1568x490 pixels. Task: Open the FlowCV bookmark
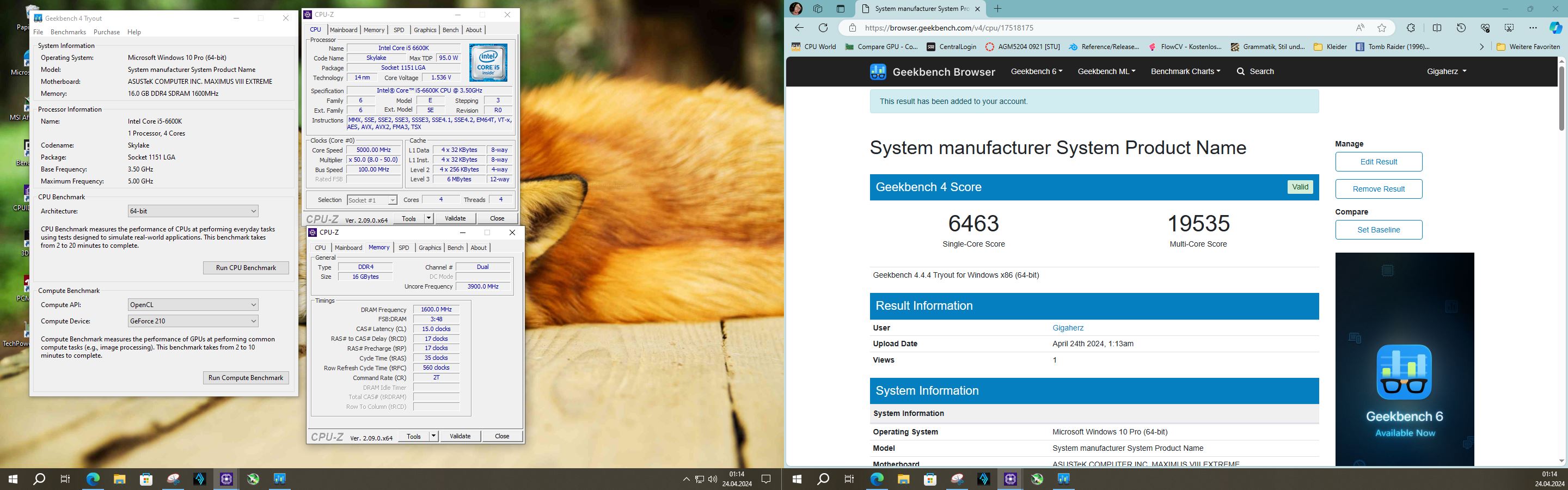(1185, 46)
